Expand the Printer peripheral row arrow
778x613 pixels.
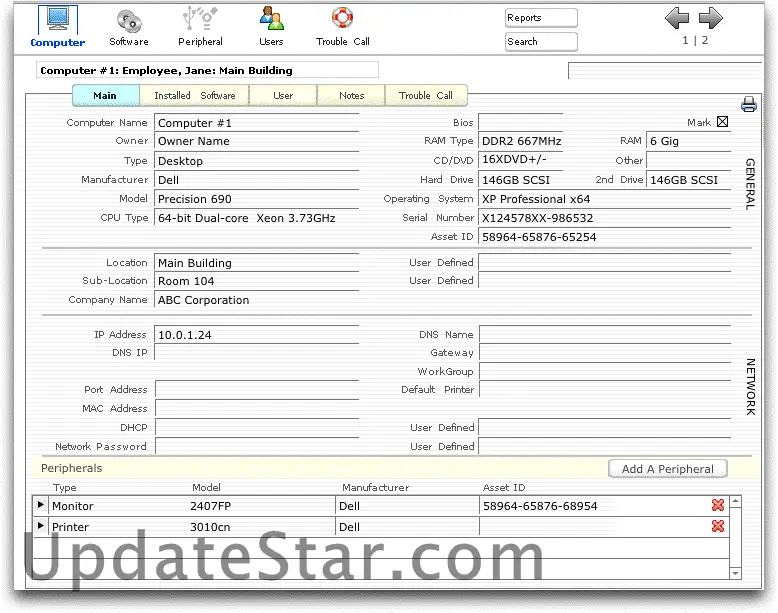[41, 525]
